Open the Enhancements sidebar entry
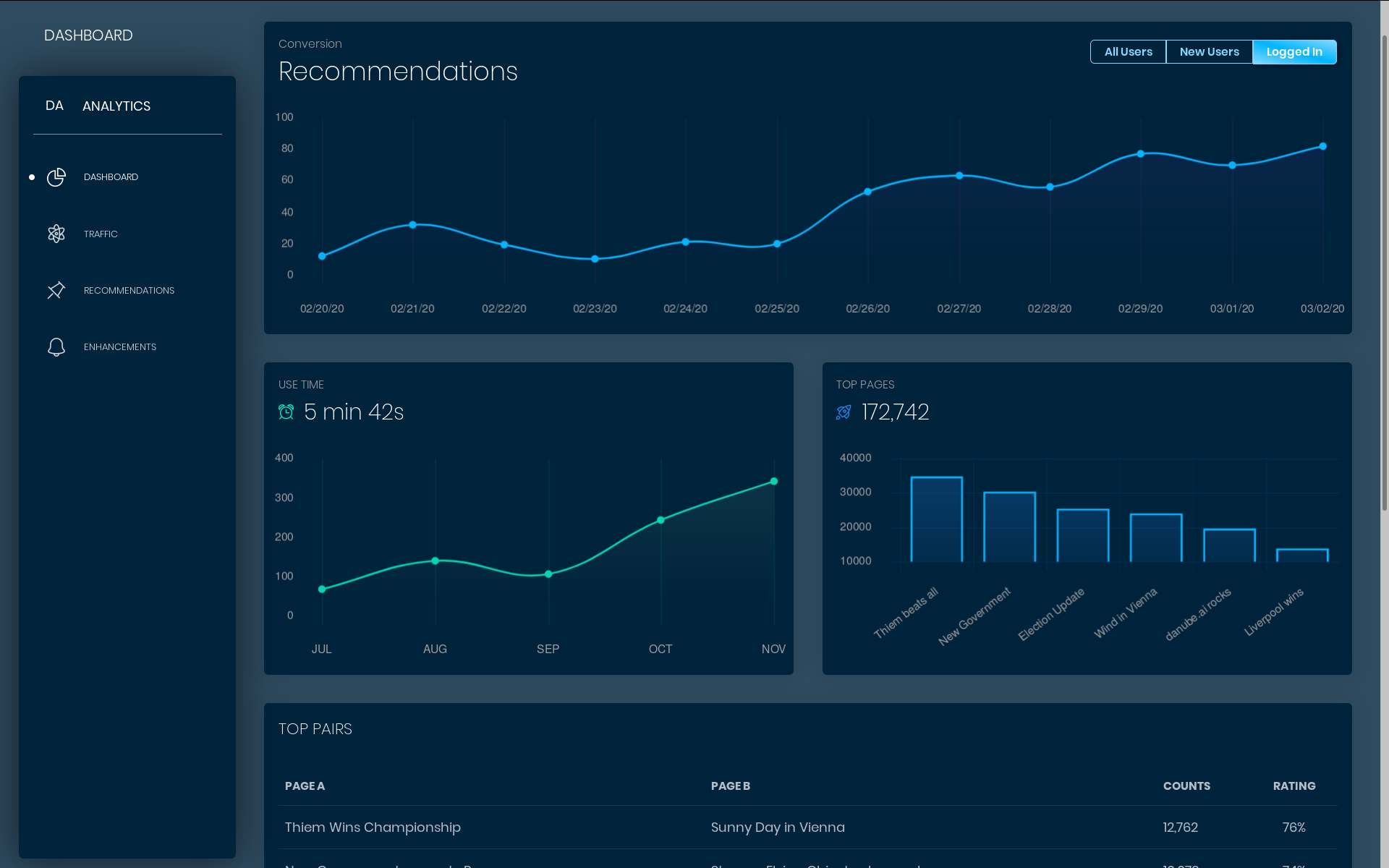The height and width of the screenshot is (868, 1389). pos(120,347)
